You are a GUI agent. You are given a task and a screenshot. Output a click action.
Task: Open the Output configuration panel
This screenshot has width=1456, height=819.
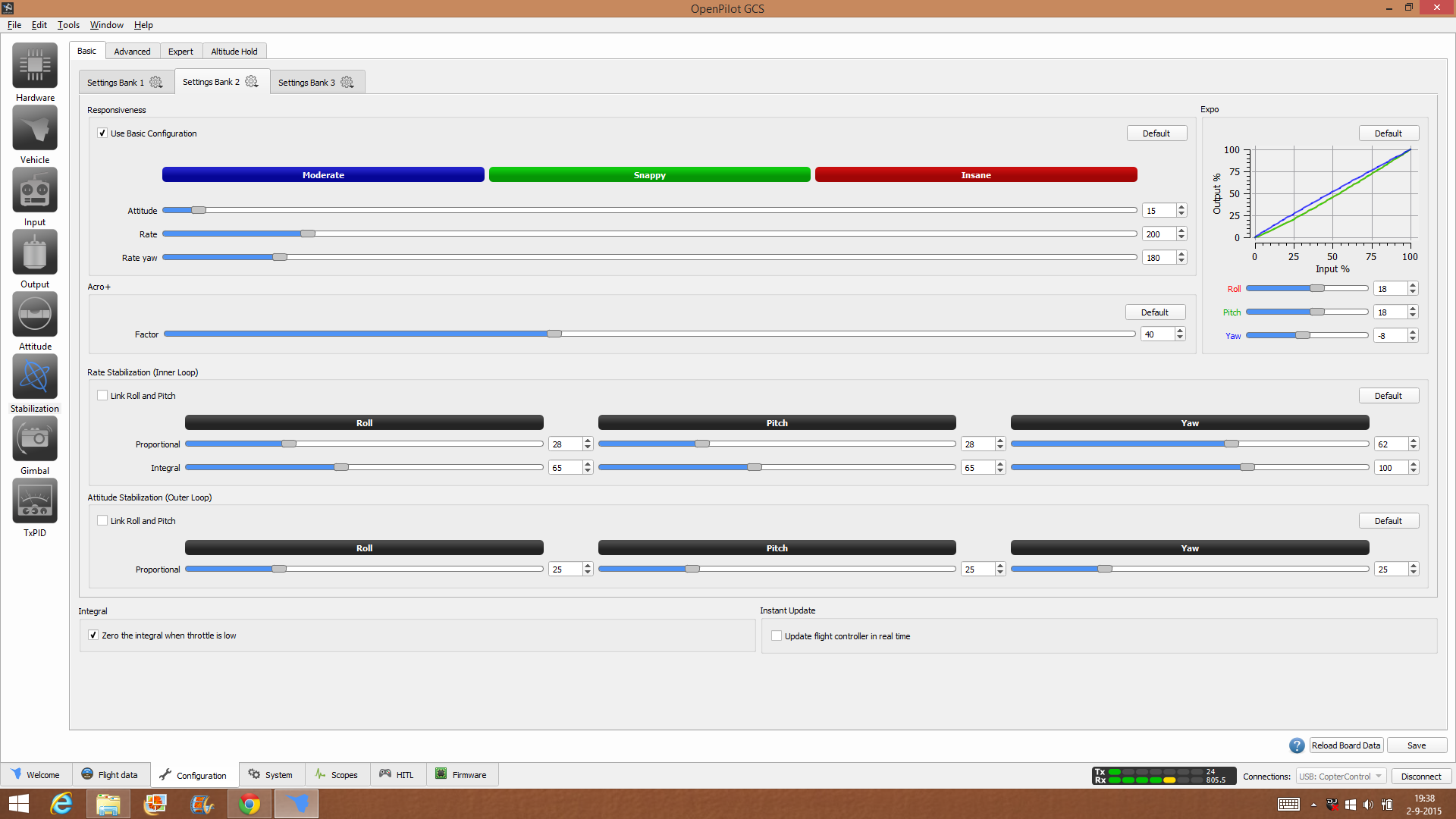[35, 253]
